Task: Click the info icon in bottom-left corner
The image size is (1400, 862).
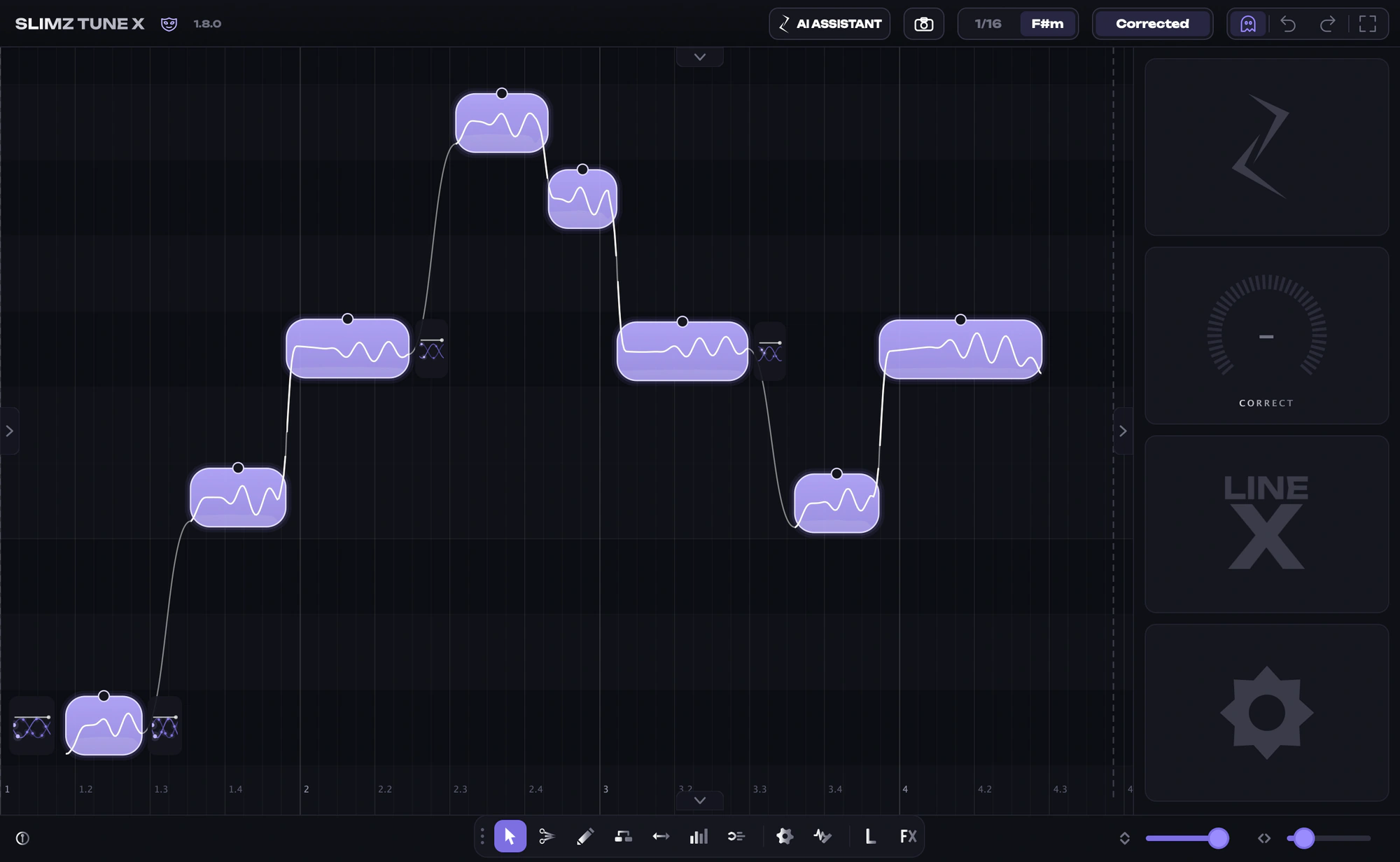Action: pyautogui.click(x=22, y=838)
